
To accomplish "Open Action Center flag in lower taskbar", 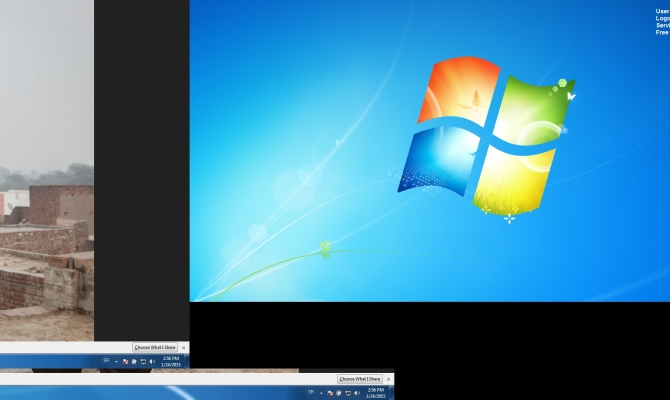I will coord(330,392).
